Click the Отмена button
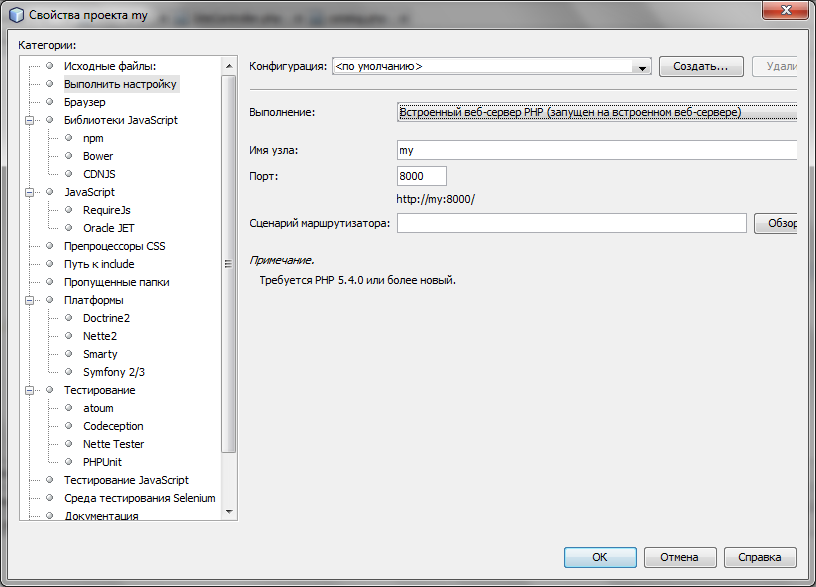Viewport: 816px width, 587px height. (678, 557)
